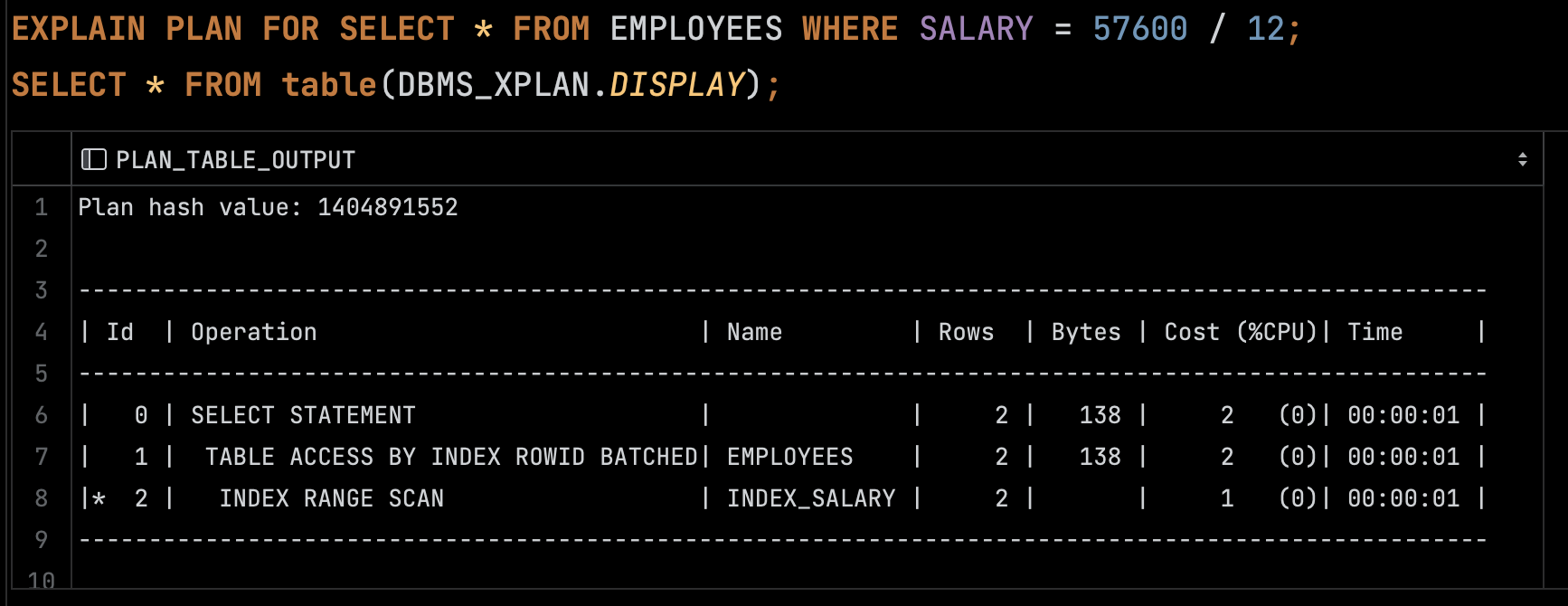Click the DBMS_XPLAN package name

pos(494,85)
